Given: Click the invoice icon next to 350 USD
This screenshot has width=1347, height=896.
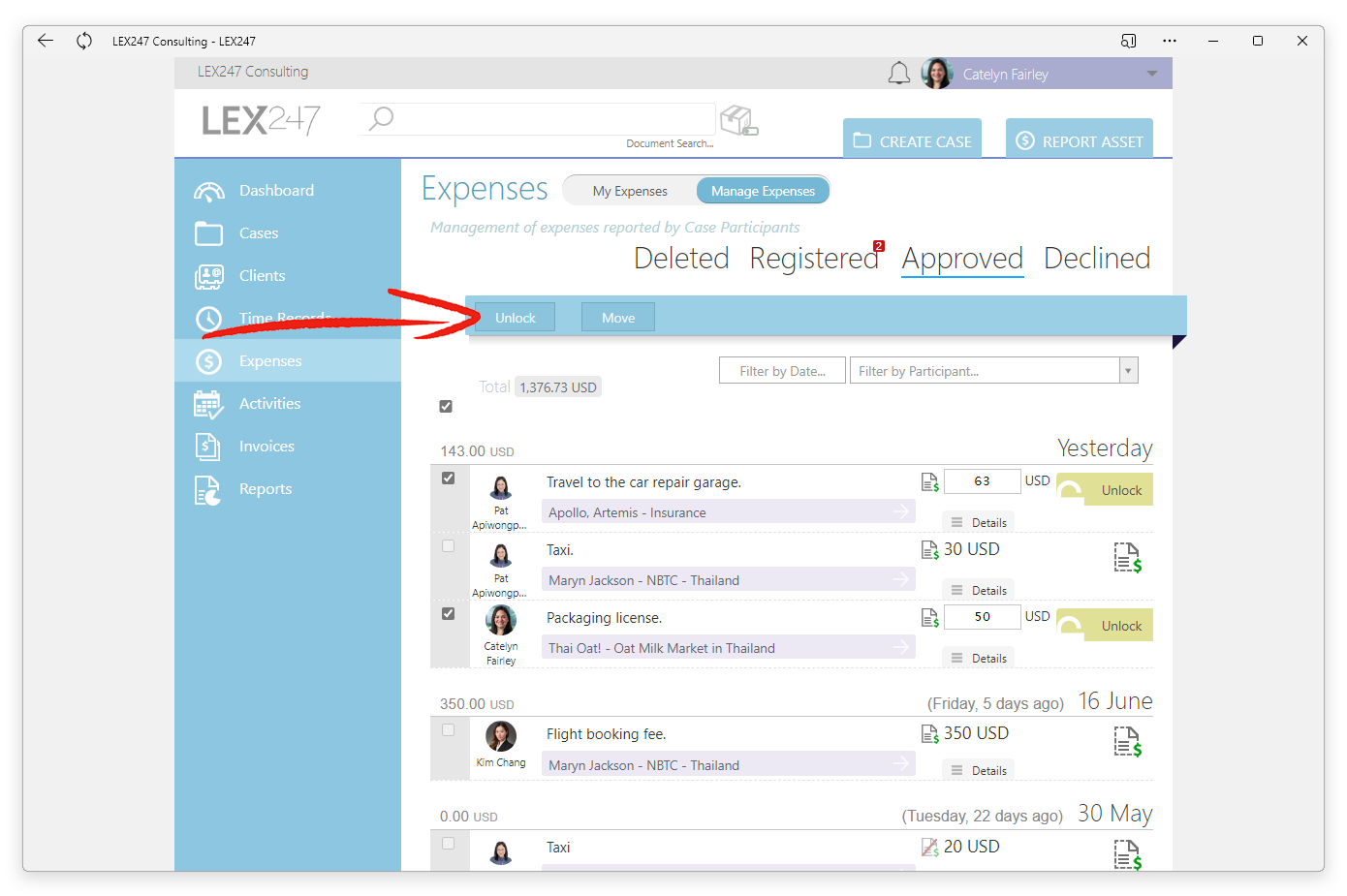Looking at the screenshot, I should pos(930,734).
